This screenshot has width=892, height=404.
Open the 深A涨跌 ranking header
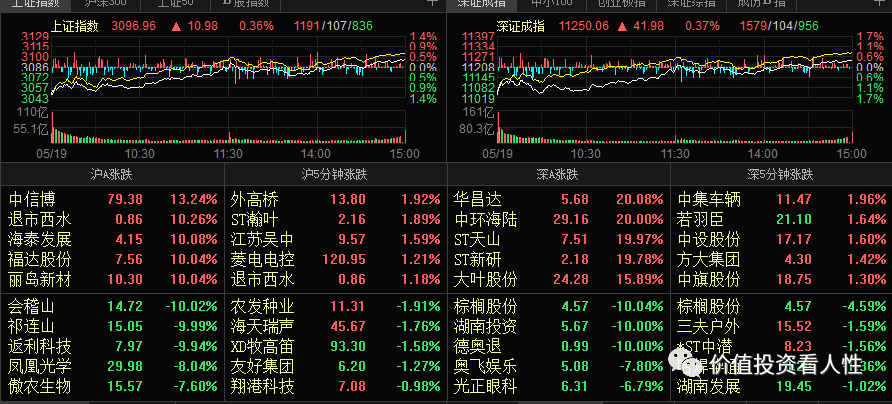[558, 174]
